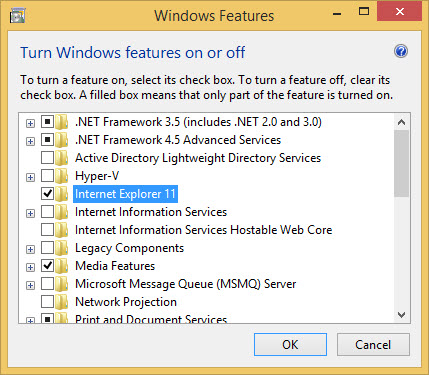The image size is (429, 375).
Task: Select .NET Framework 4.5 Advanced Services label
Action: pyautogui.click(x=178, y=140)
